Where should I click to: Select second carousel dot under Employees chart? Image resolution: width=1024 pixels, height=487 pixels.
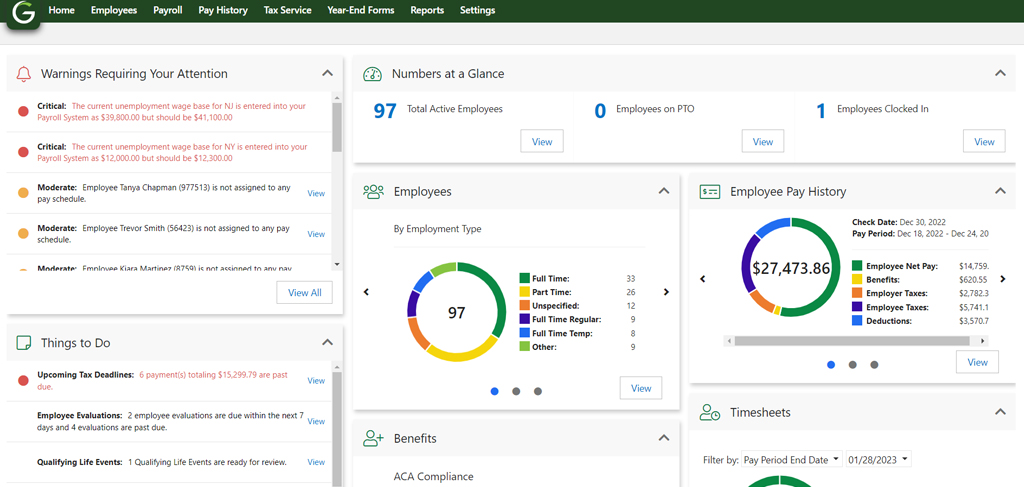pos(516,391)
